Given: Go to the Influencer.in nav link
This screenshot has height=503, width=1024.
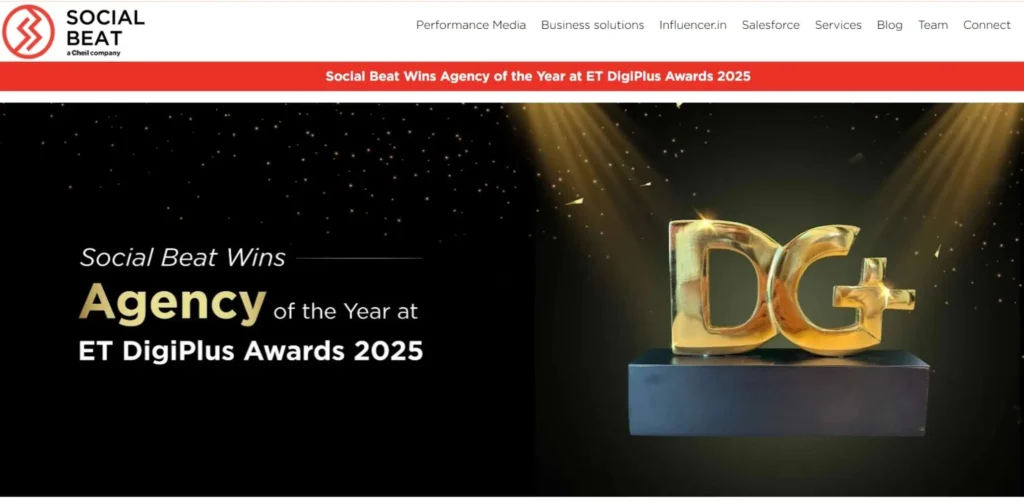Looking at the screenshot, I should click(692, 25).
